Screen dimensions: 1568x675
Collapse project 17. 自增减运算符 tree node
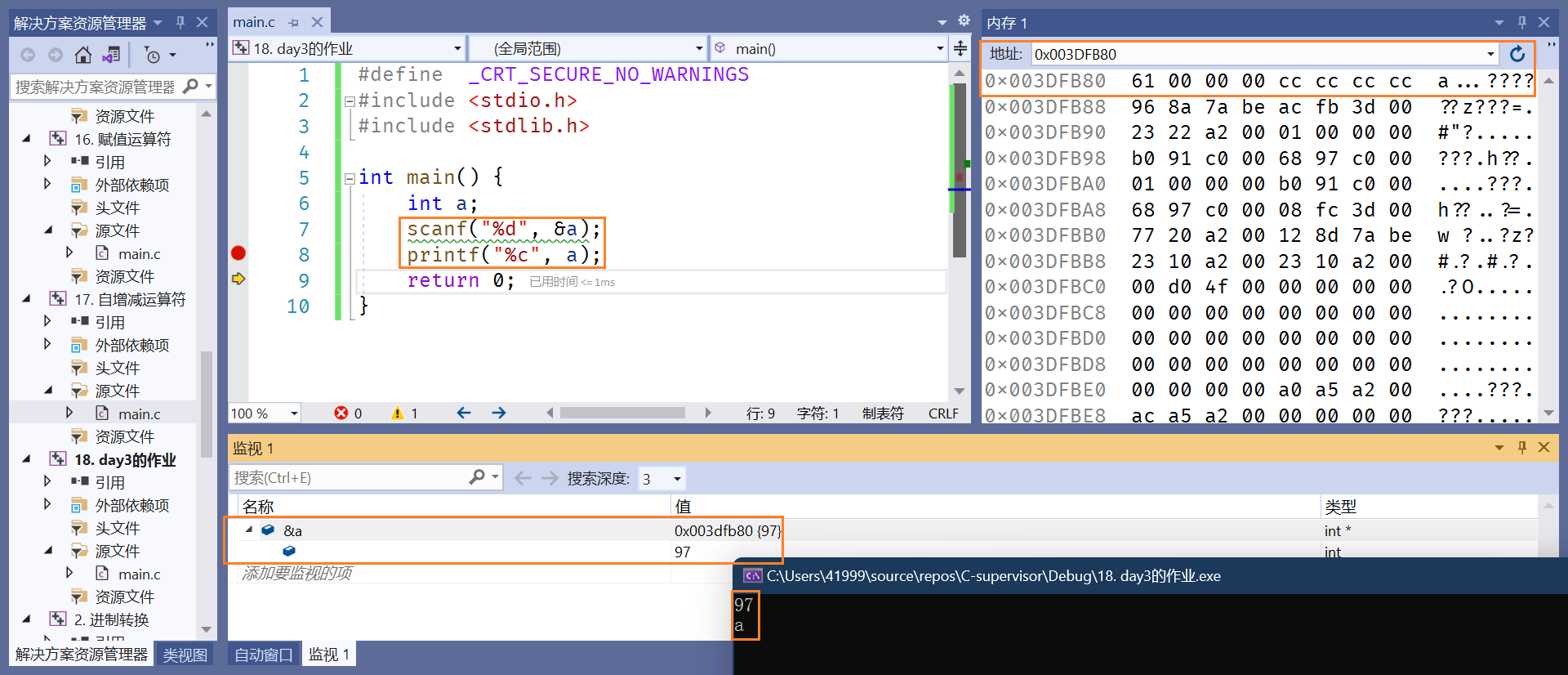tap(27, 299)
